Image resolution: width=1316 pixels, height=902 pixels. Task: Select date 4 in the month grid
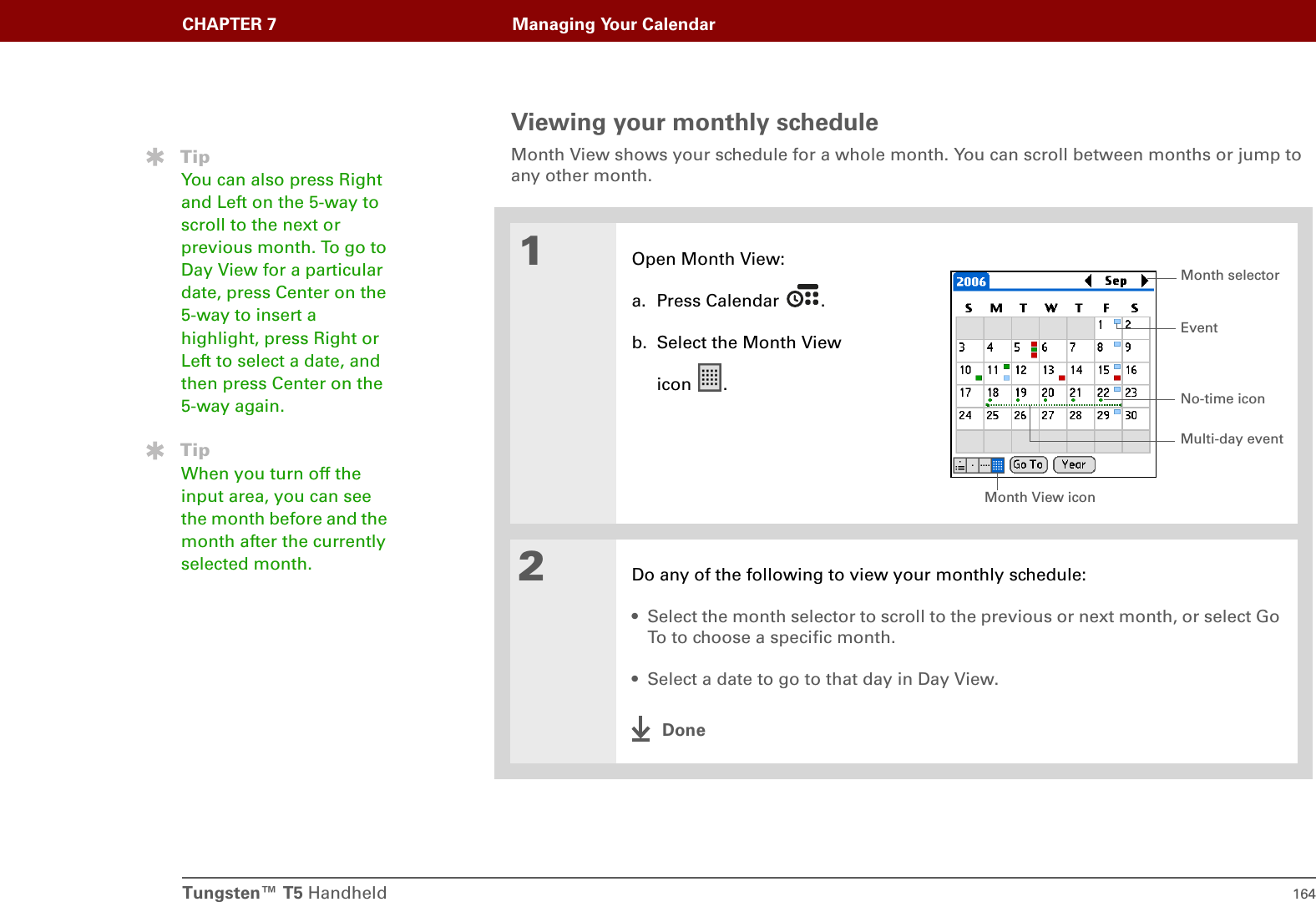point(998,351)
